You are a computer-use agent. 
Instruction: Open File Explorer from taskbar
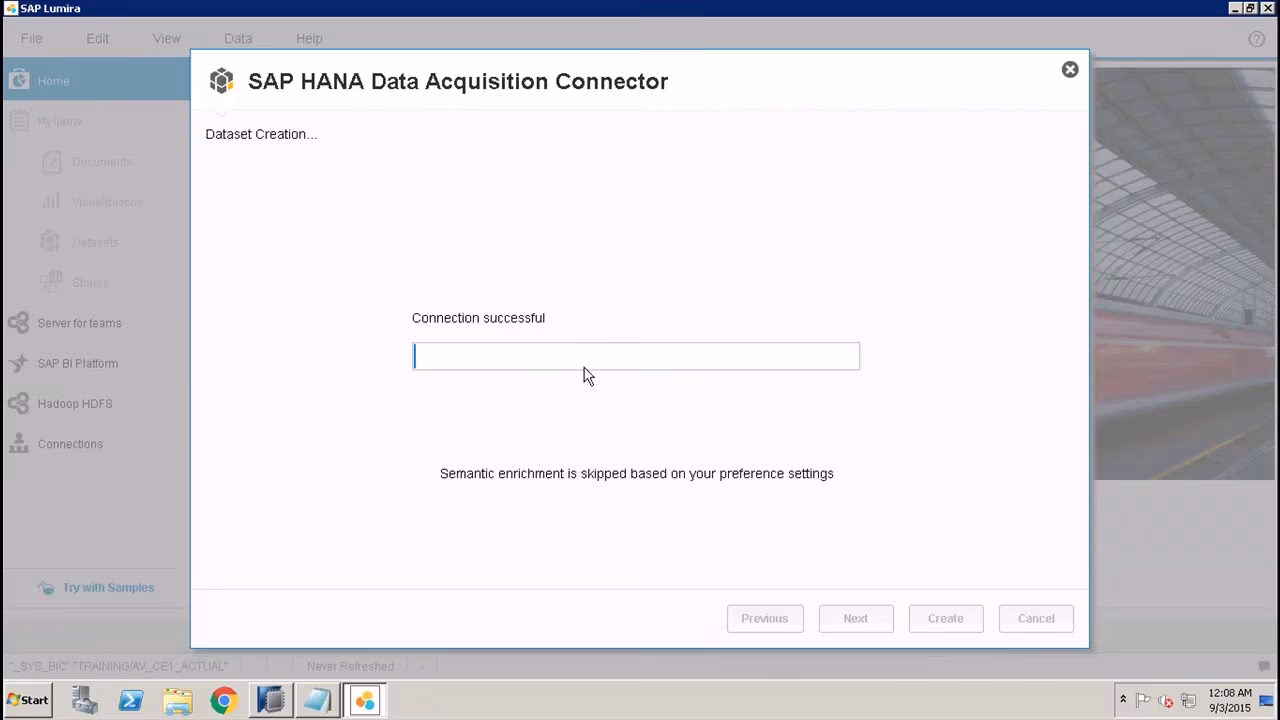177,700
